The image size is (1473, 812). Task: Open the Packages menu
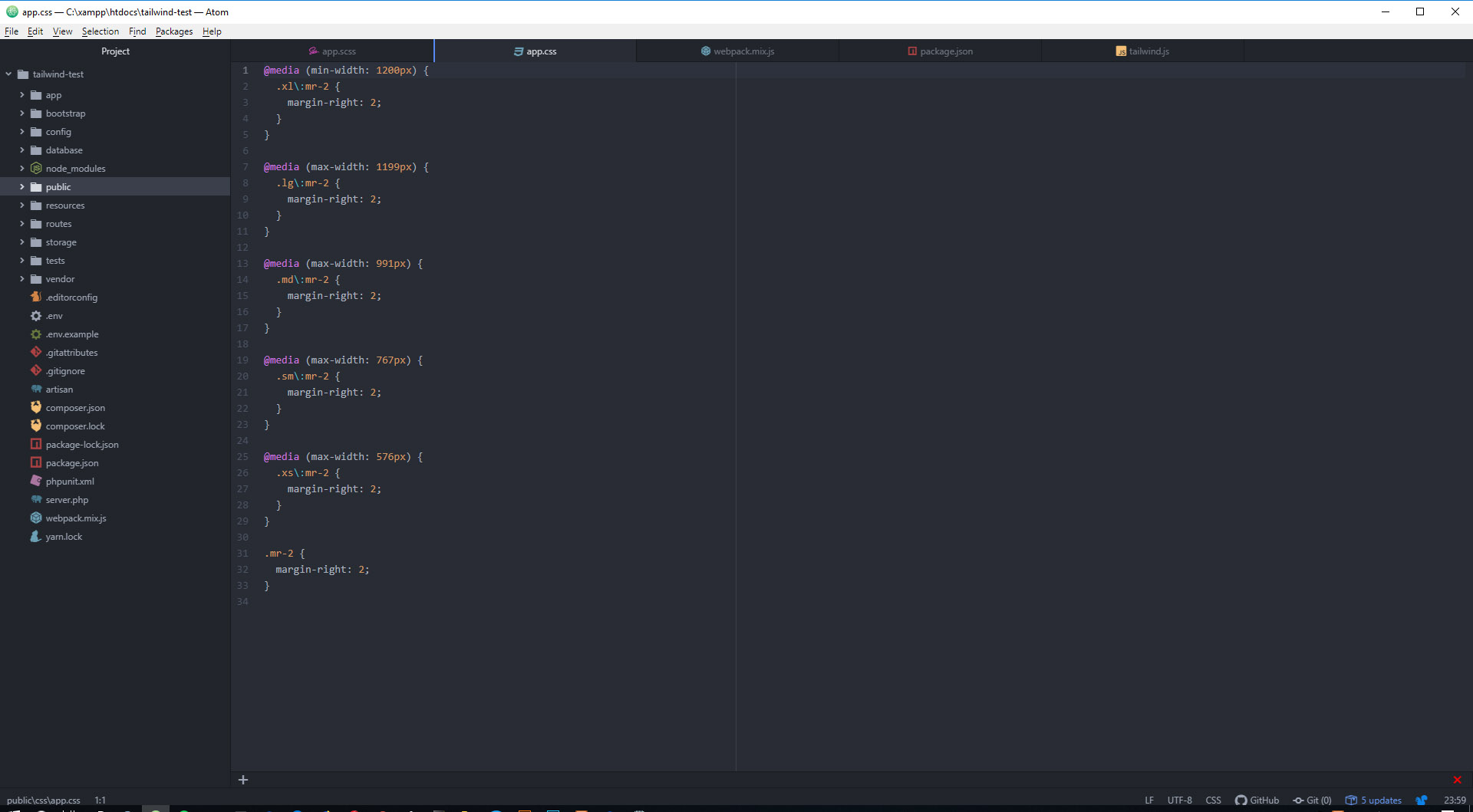(x=173, y=31)
